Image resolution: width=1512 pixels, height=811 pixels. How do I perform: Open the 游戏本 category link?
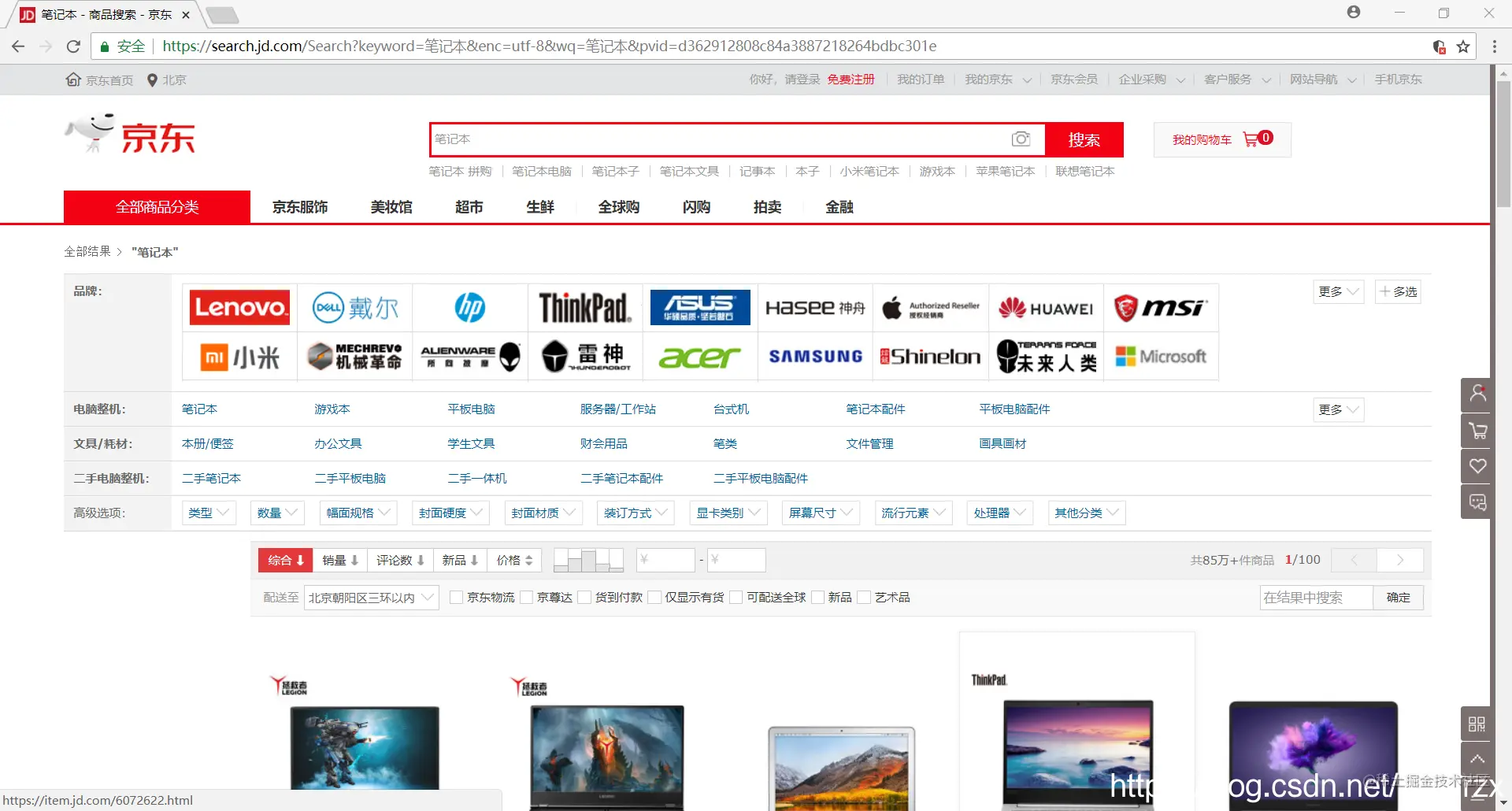tap(332, 409)
